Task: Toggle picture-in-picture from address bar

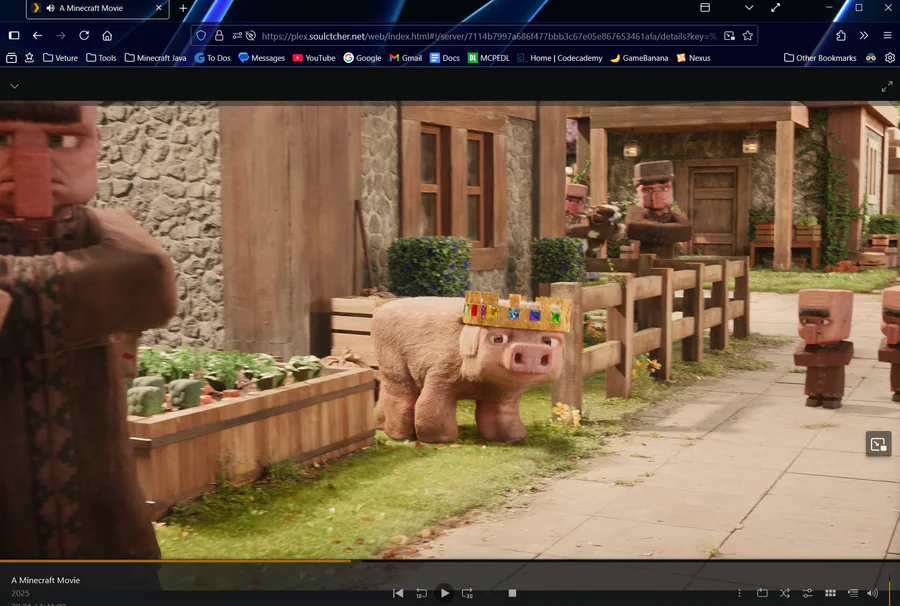Action: click(729, 36)
